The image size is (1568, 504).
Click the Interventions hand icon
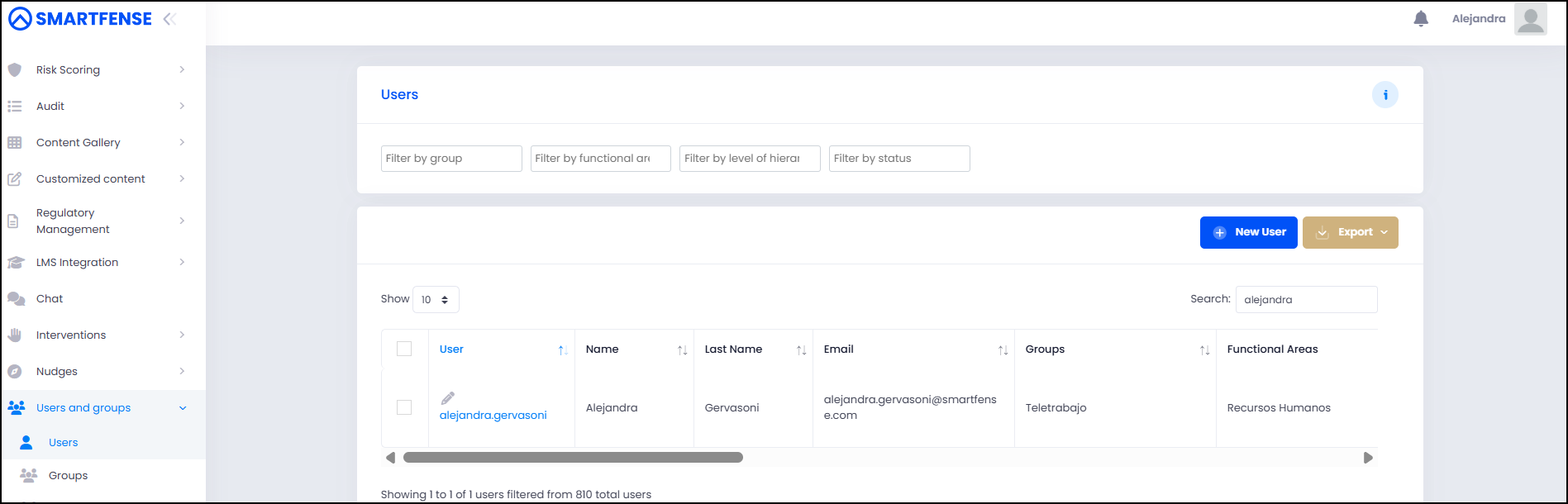click(x=15, y=335)
